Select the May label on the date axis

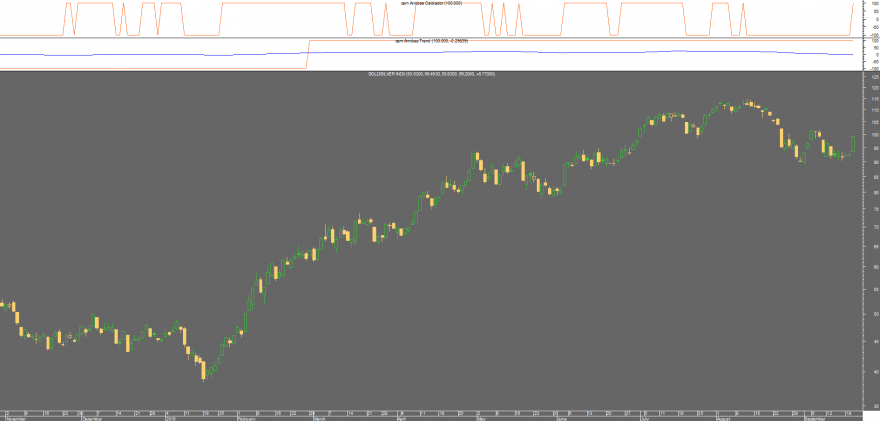pos(480,418)
